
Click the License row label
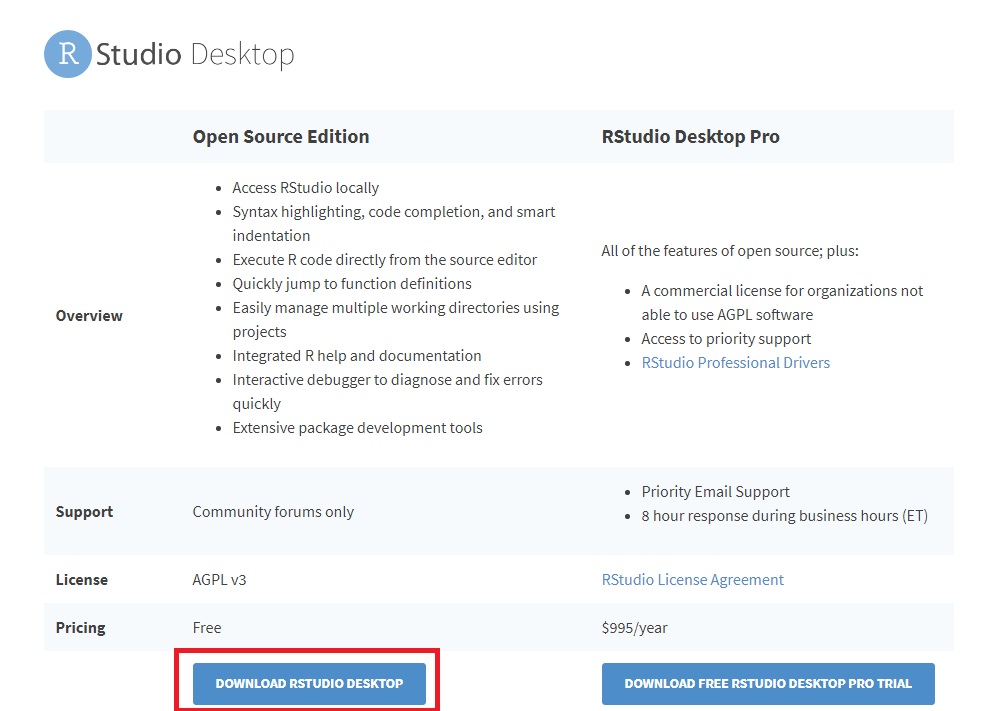pyautogui.click(x=82, y=580)
